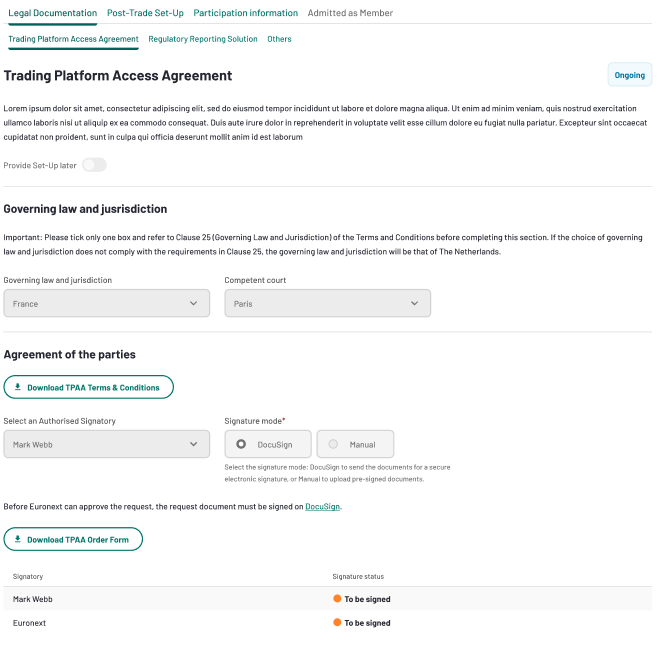This screenshot has width=661, height=647.
Task: Select DocuSign signature mode radio
Action: click(241, 444)
